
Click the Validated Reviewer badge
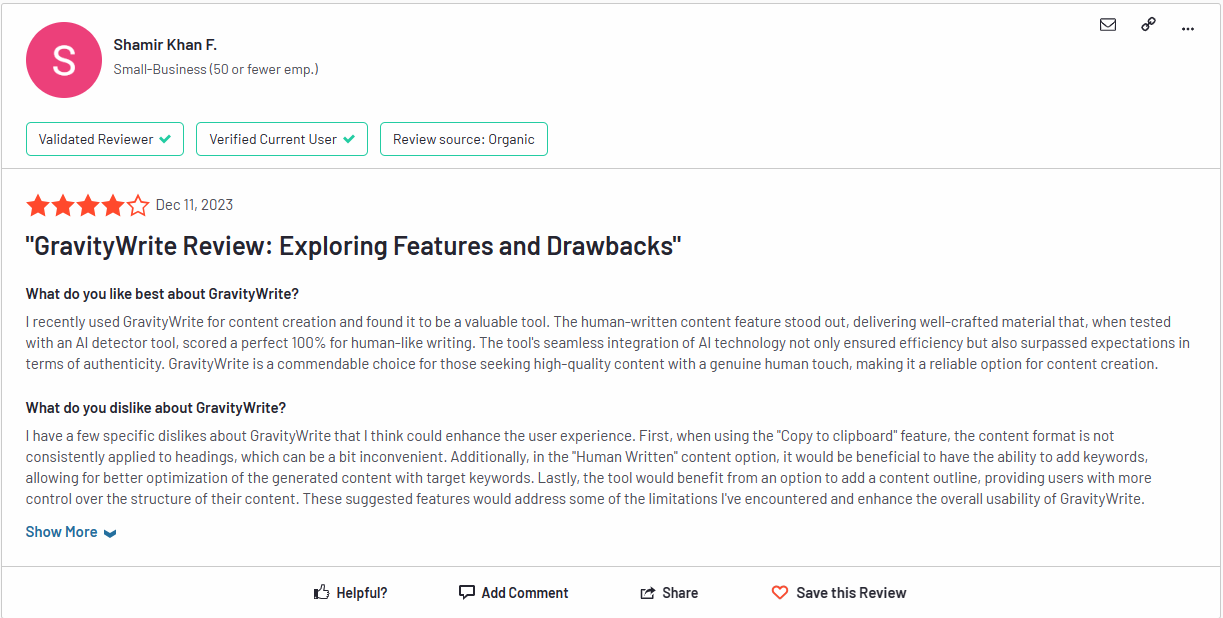pos(105,139)
